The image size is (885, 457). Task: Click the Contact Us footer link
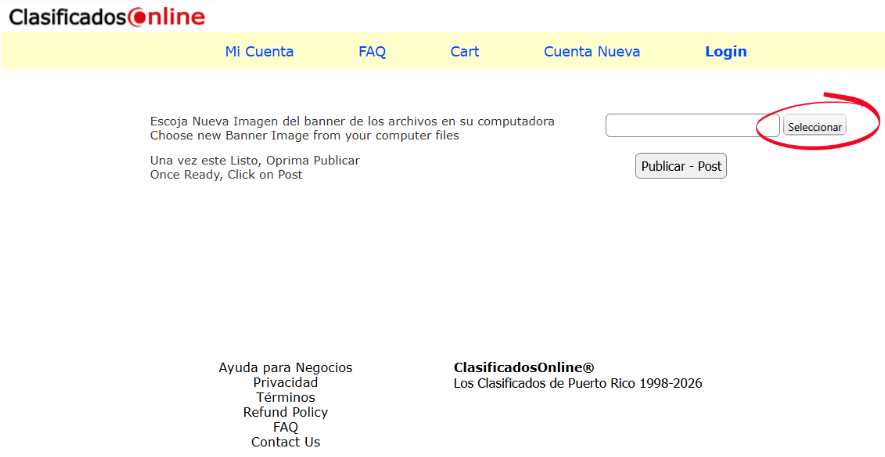click(x=285, y=441)
